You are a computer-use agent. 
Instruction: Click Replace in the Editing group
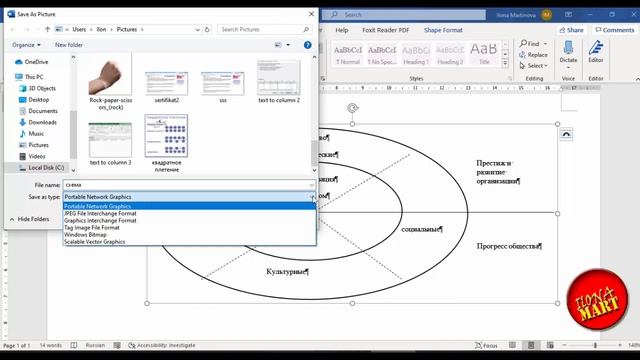pyautogui.click(x=533, y=55)
